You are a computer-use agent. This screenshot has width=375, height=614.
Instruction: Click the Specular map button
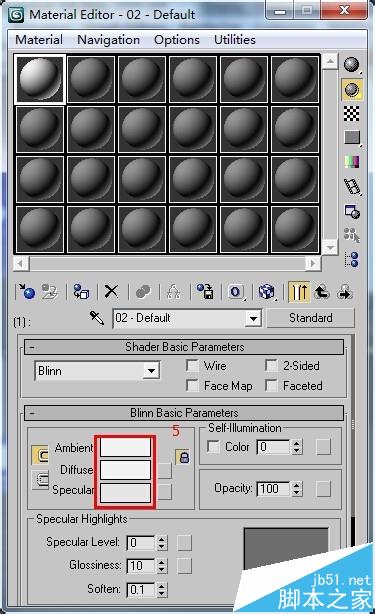coord(165,492)
